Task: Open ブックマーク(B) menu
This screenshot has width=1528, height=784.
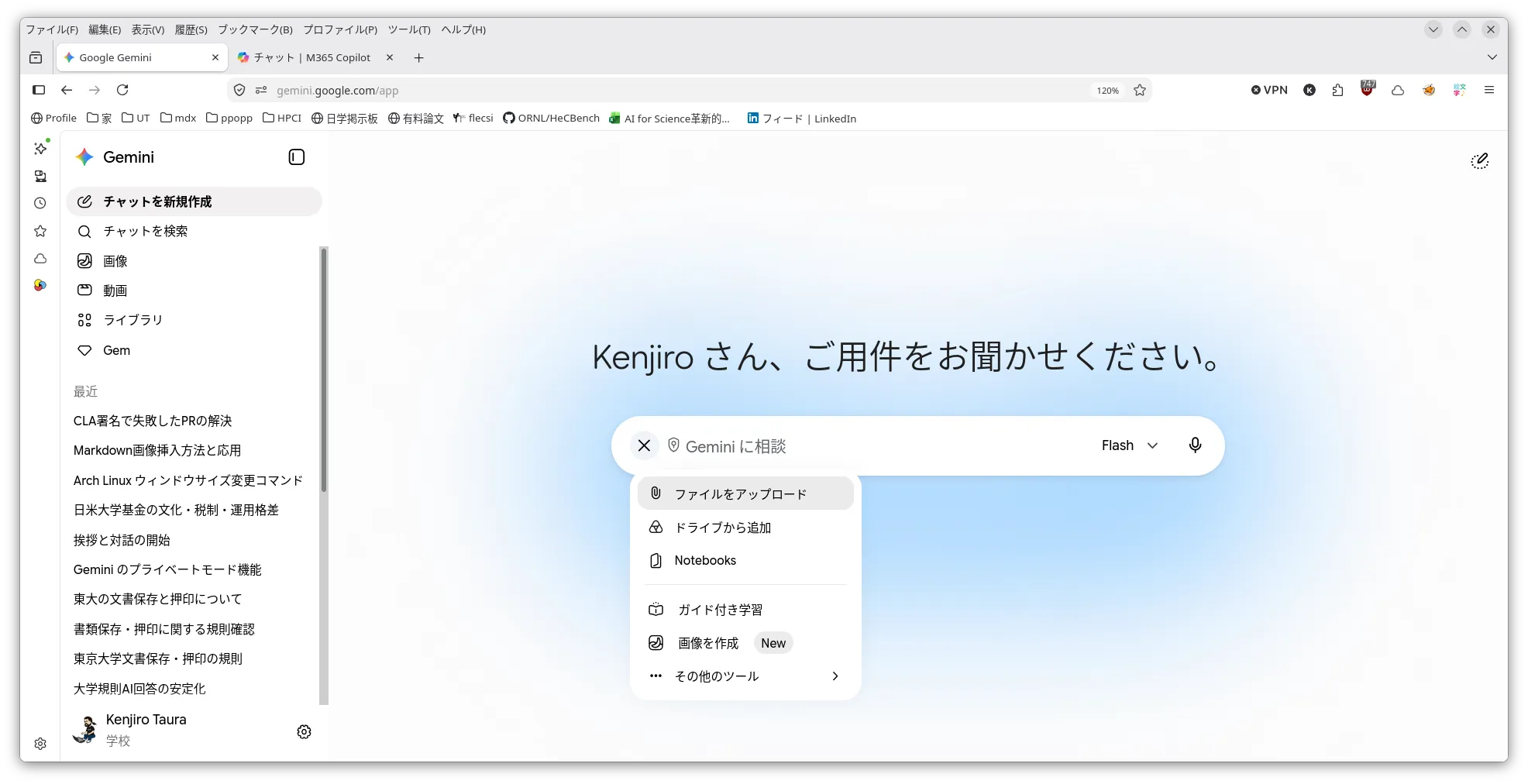Action: [255, 29]
